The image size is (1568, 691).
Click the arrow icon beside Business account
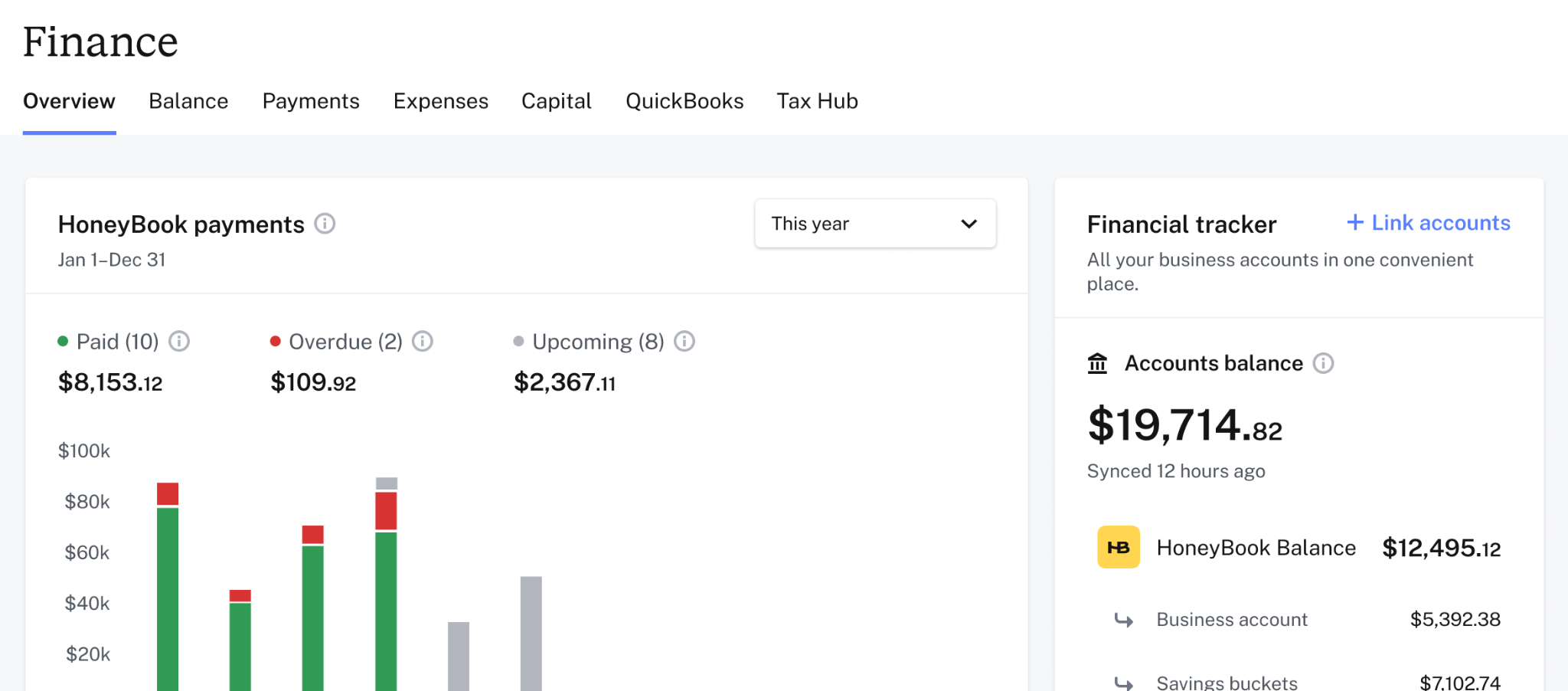point(1123,620)
